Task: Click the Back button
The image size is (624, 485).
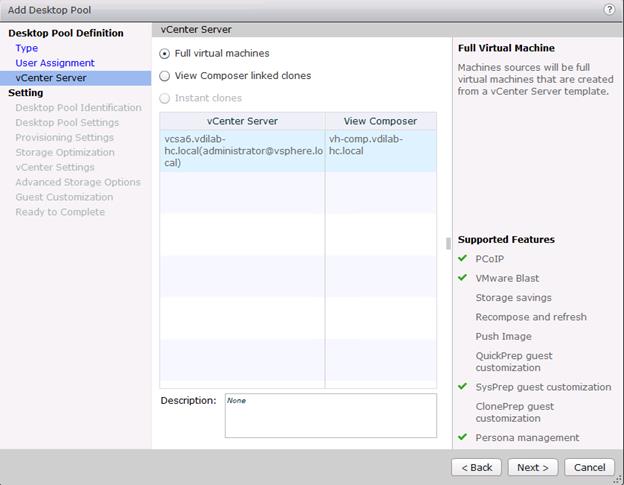Action: click(x=476, y=467)
